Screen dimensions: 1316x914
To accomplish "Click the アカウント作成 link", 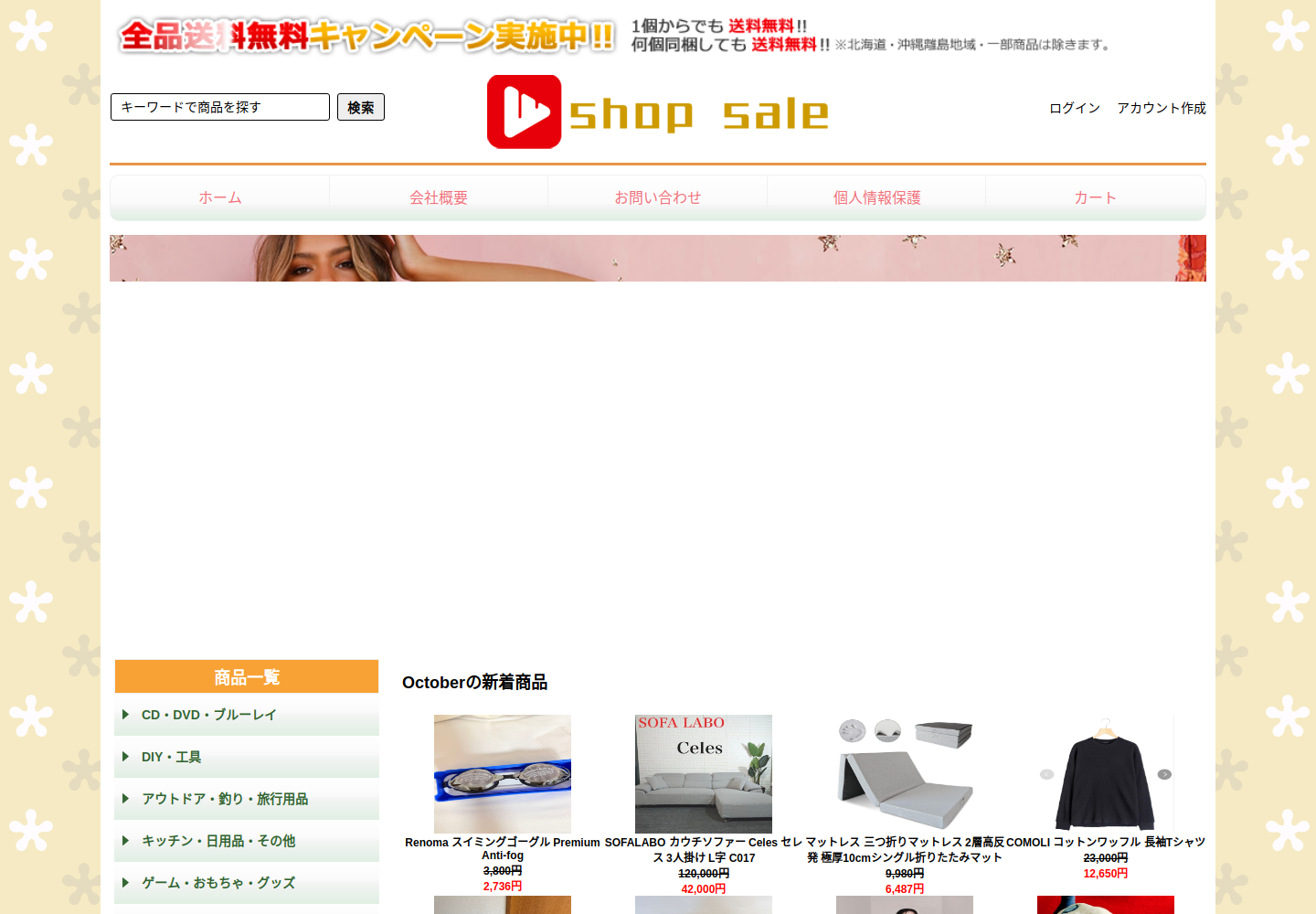I will (x=1162, y=108).
